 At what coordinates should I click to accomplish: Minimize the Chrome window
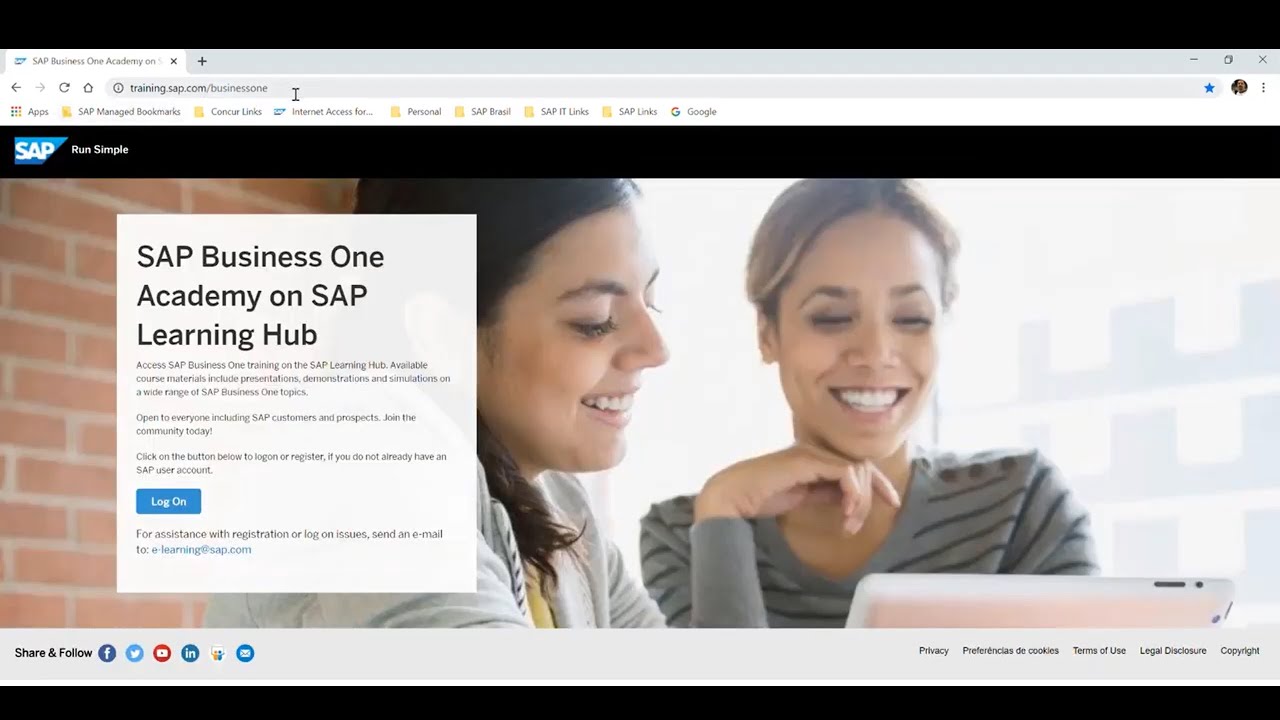(x=1193, y=60)
